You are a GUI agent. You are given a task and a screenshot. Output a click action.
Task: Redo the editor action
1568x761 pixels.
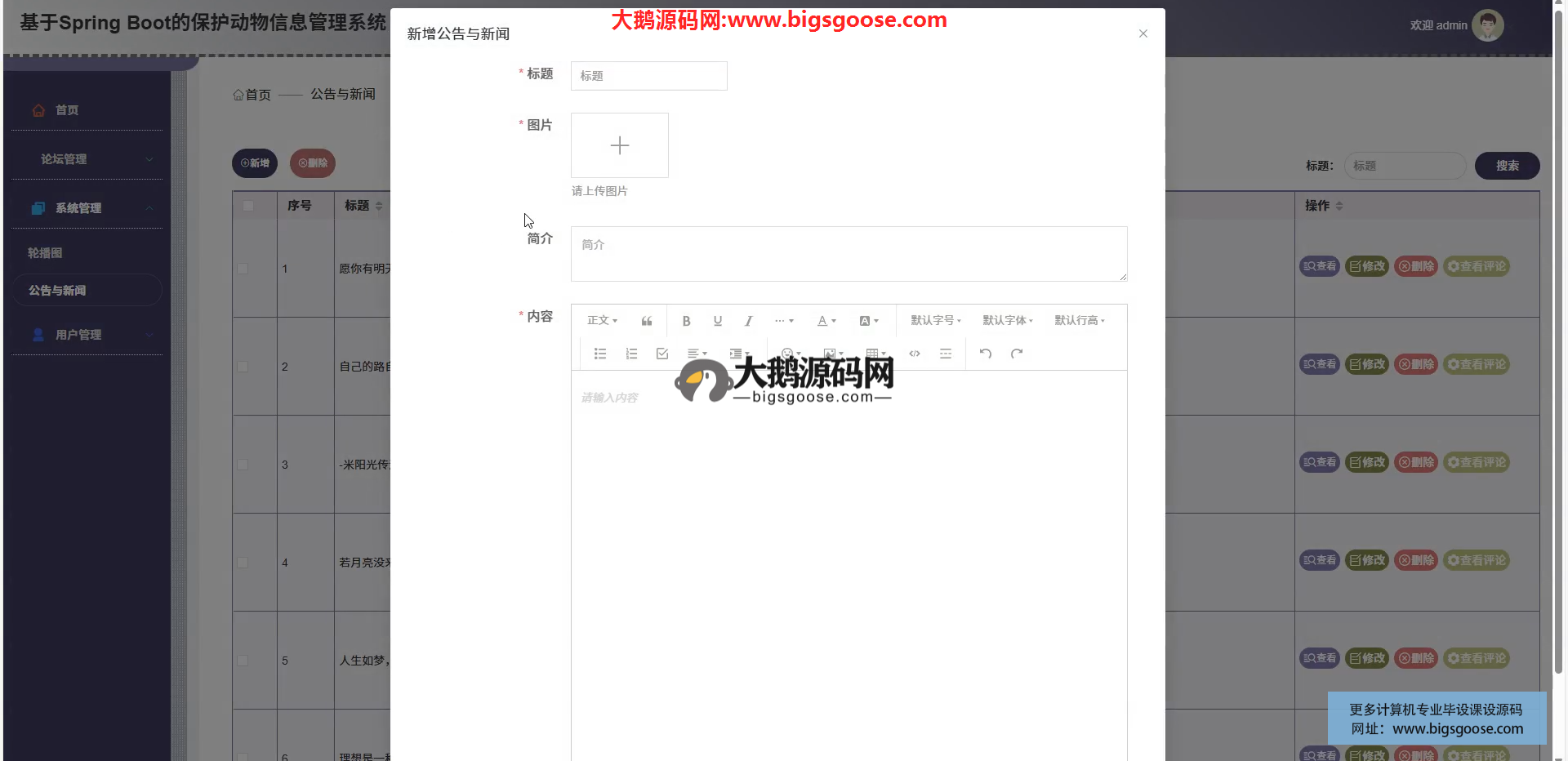click(1017, 354)
